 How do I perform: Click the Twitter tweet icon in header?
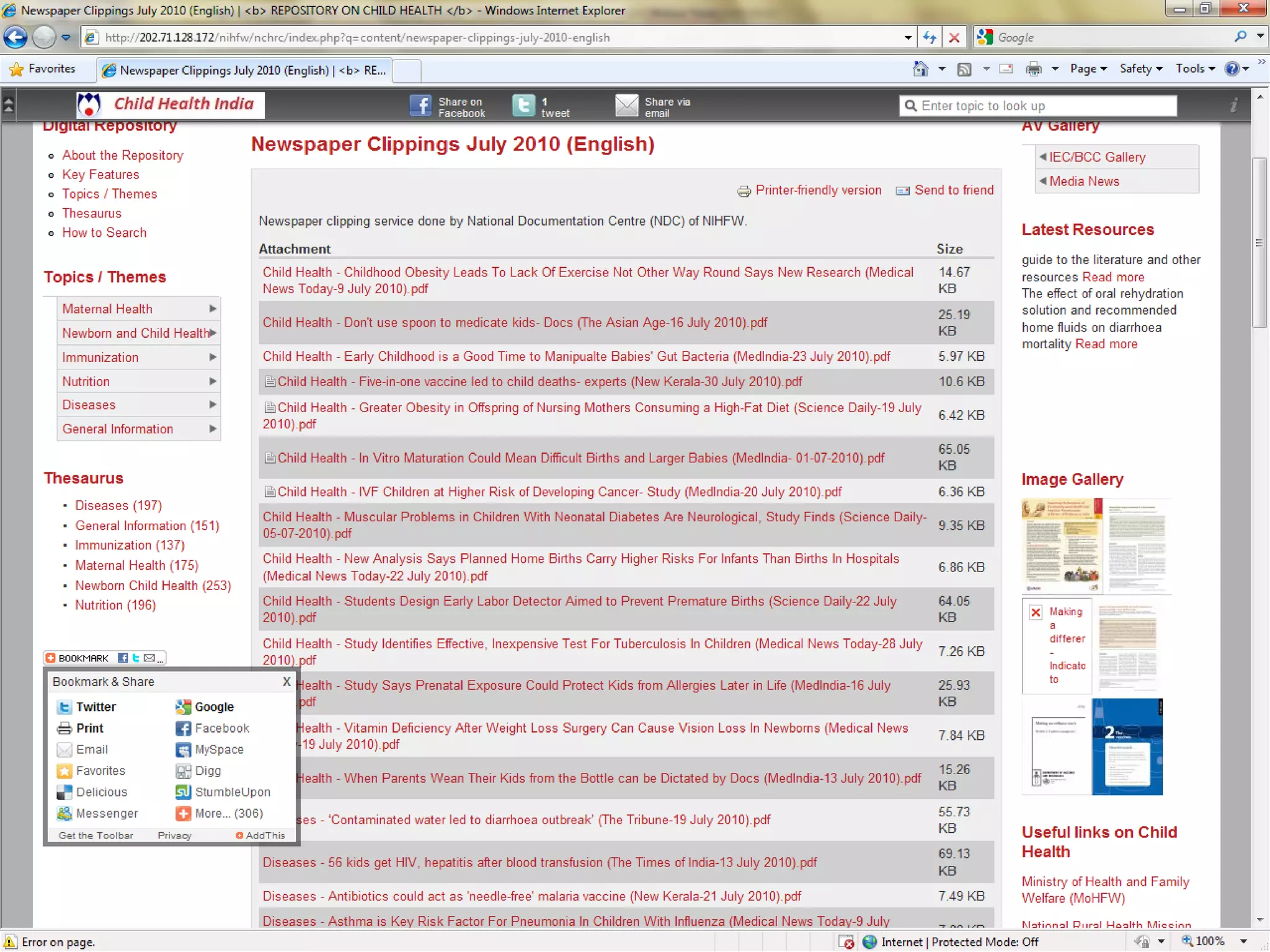point(523,105)
